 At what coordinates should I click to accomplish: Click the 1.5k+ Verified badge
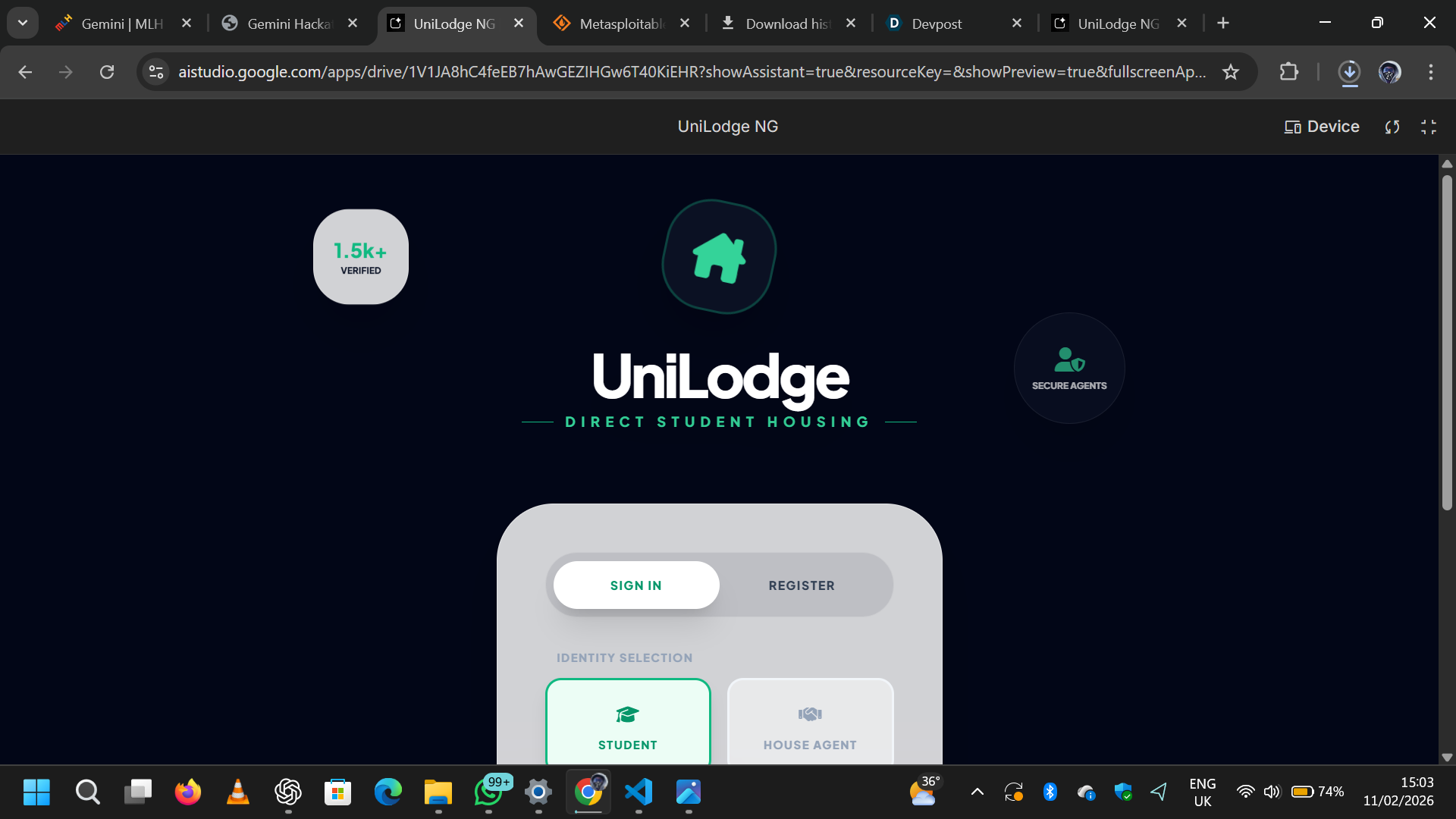pos(361,257)
